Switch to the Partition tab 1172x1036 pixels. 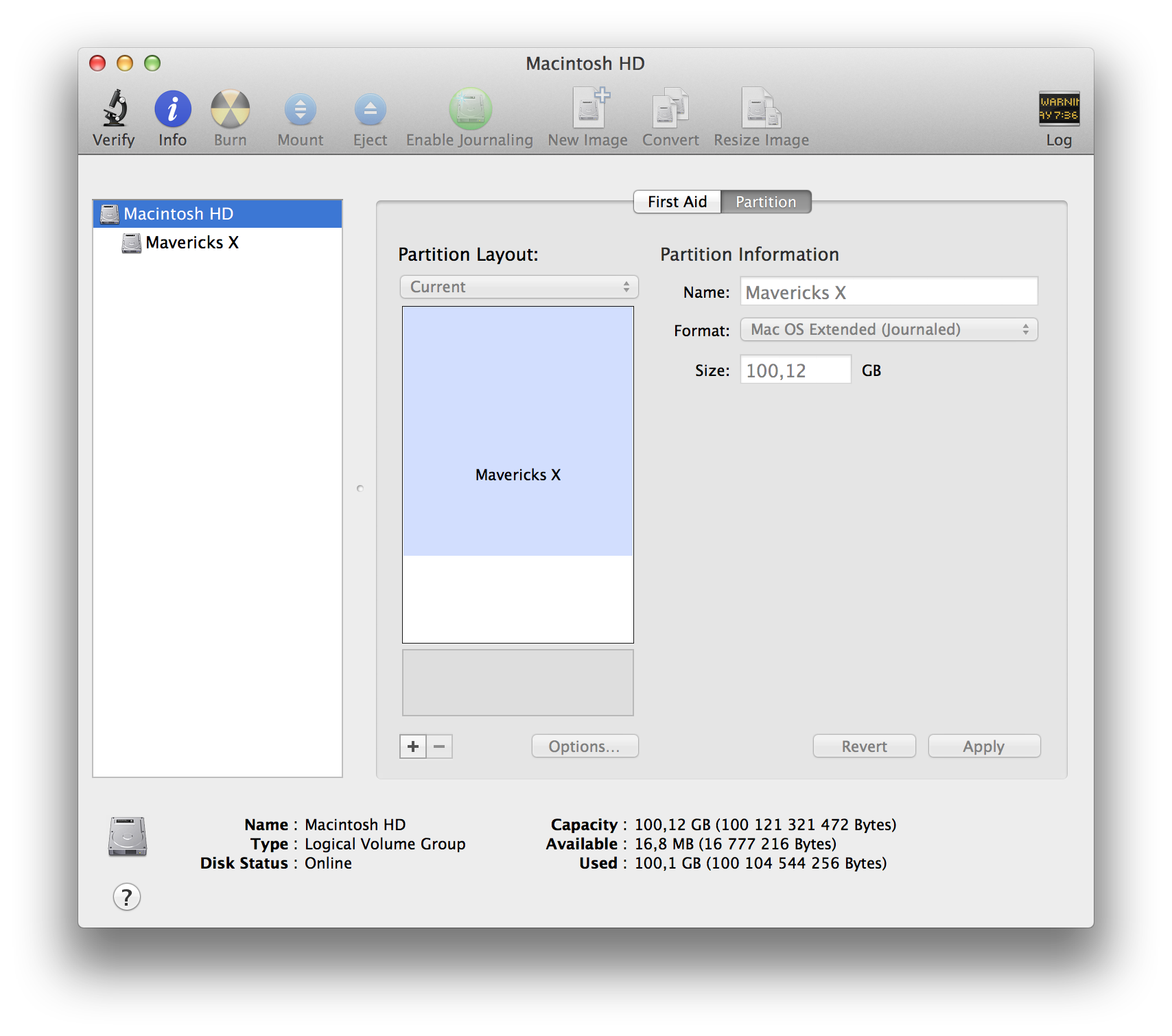click(x=766, y=202)
